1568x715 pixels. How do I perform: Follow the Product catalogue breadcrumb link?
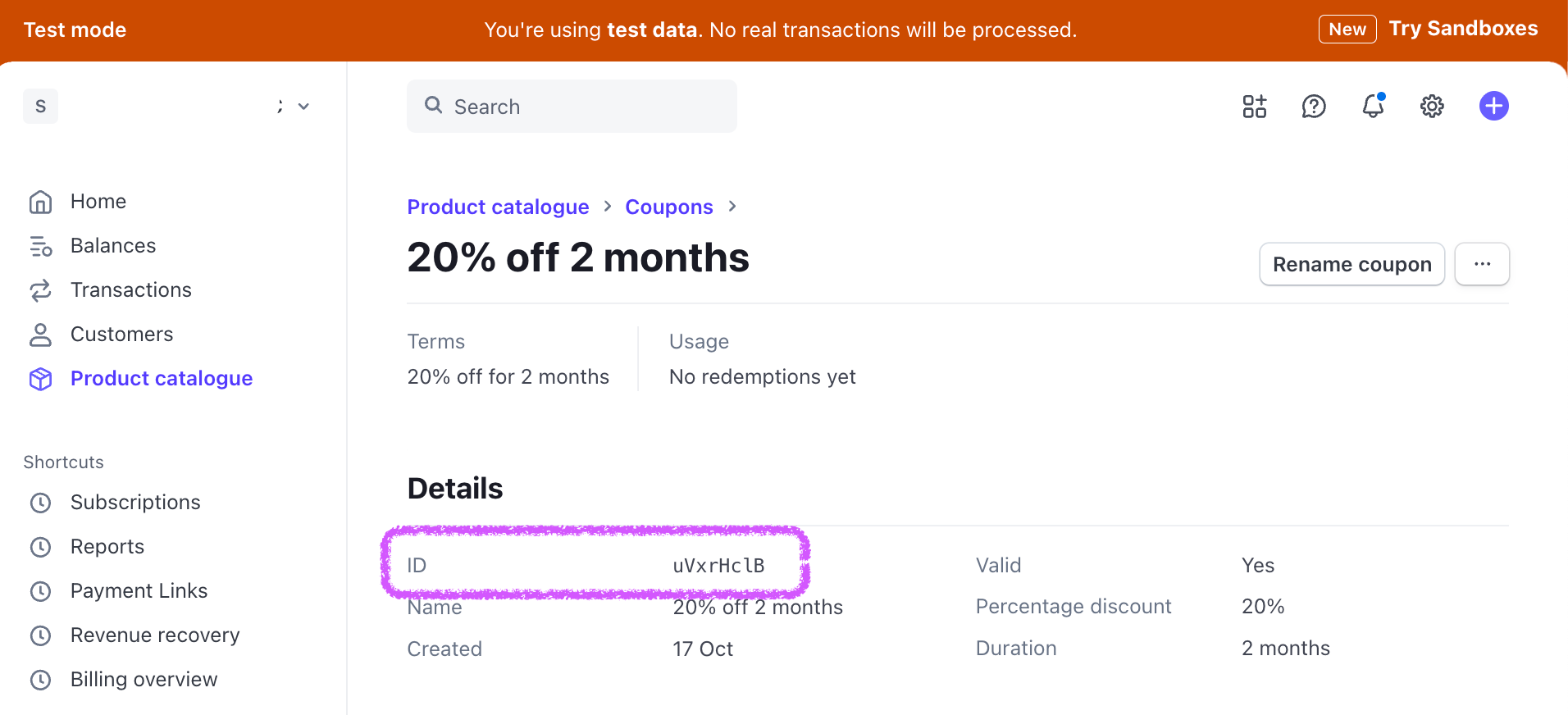[x=498, y=207]
